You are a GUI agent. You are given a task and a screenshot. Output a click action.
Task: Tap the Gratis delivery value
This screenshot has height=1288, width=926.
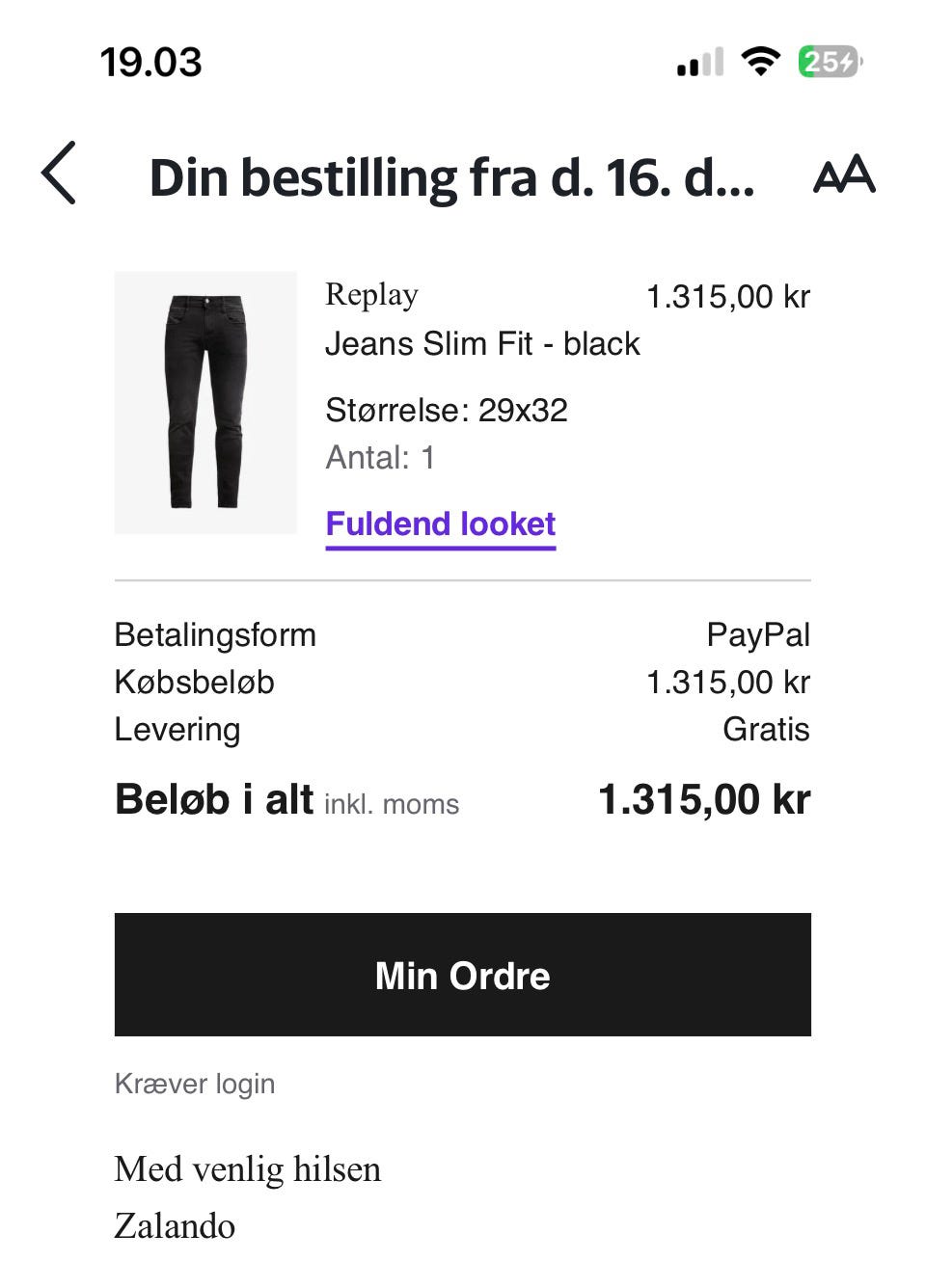coord(766,730)
